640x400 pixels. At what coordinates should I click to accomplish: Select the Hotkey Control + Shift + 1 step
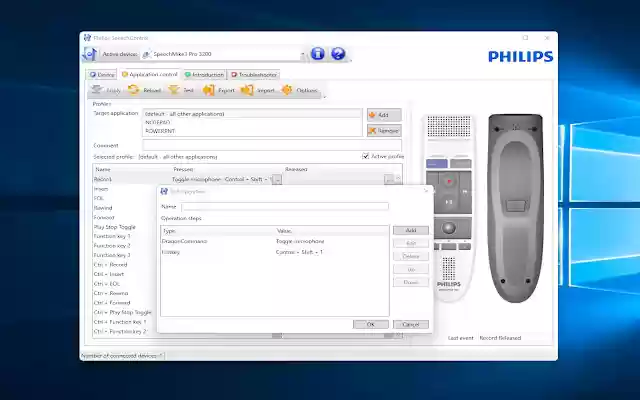[275, 252]
